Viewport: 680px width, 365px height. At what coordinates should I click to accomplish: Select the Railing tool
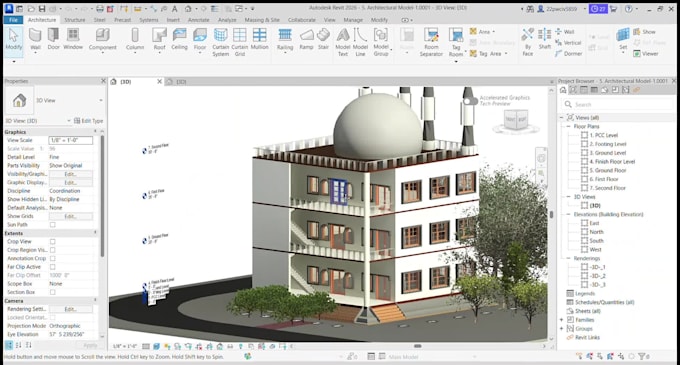285,40
